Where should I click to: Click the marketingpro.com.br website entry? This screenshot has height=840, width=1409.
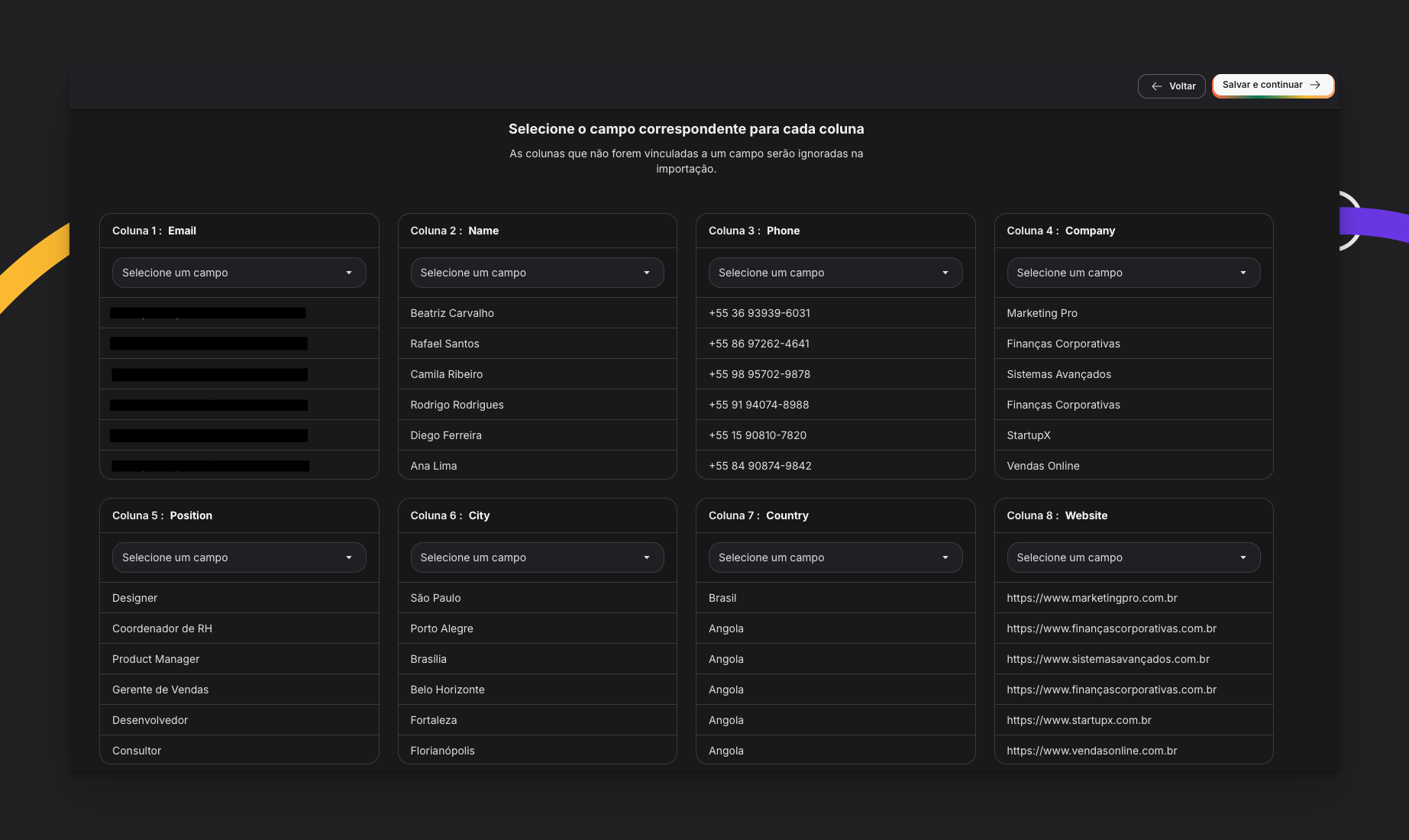point(1091,598)
